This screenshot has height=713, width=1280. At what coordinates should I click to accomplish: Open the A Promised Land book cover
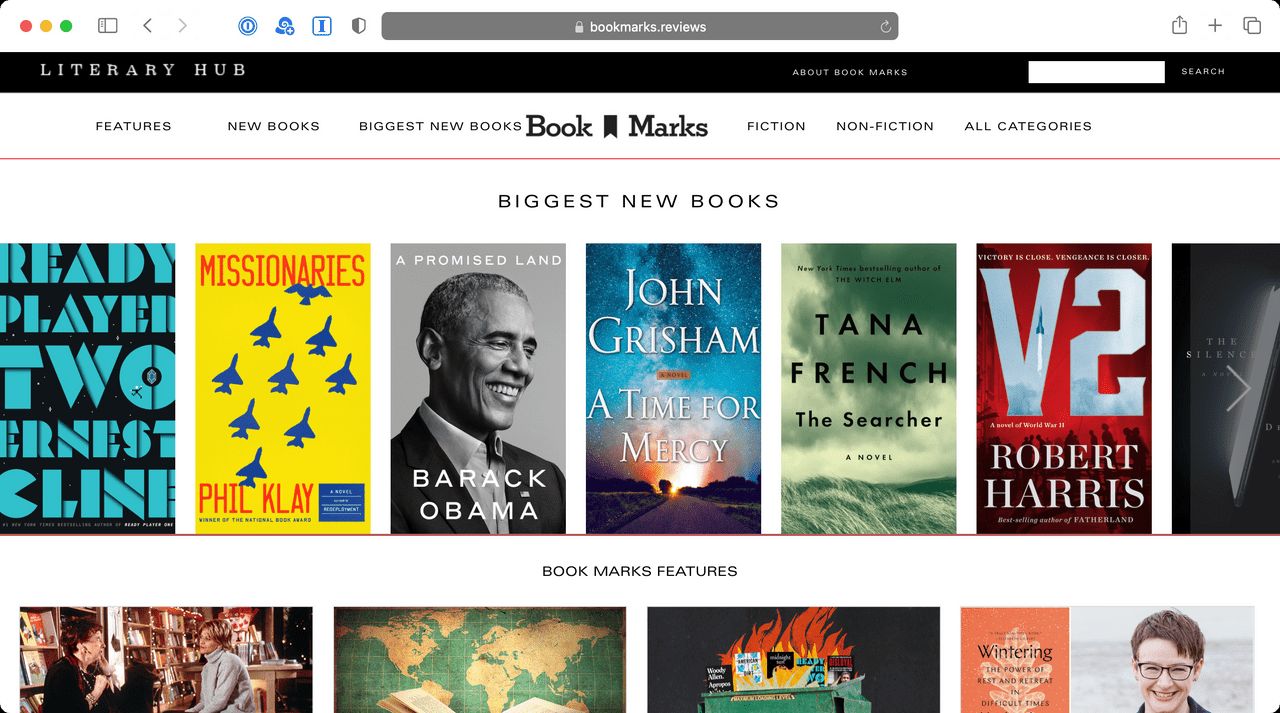[478, 388]
